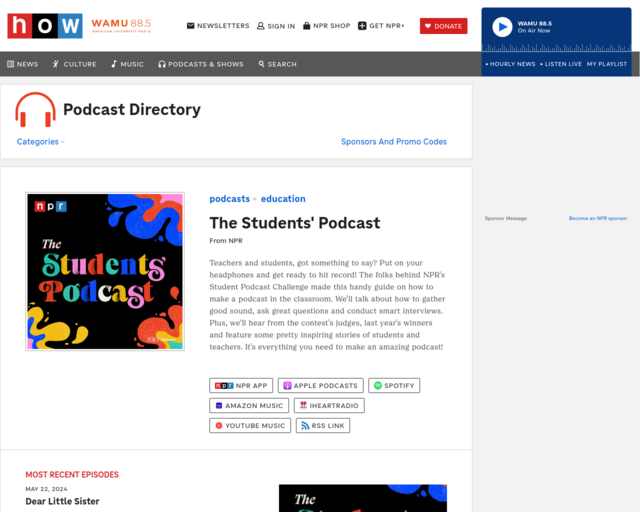Expand the Categories dropdown
This screenshot has width=640, height=512.
tap(40, 142)
